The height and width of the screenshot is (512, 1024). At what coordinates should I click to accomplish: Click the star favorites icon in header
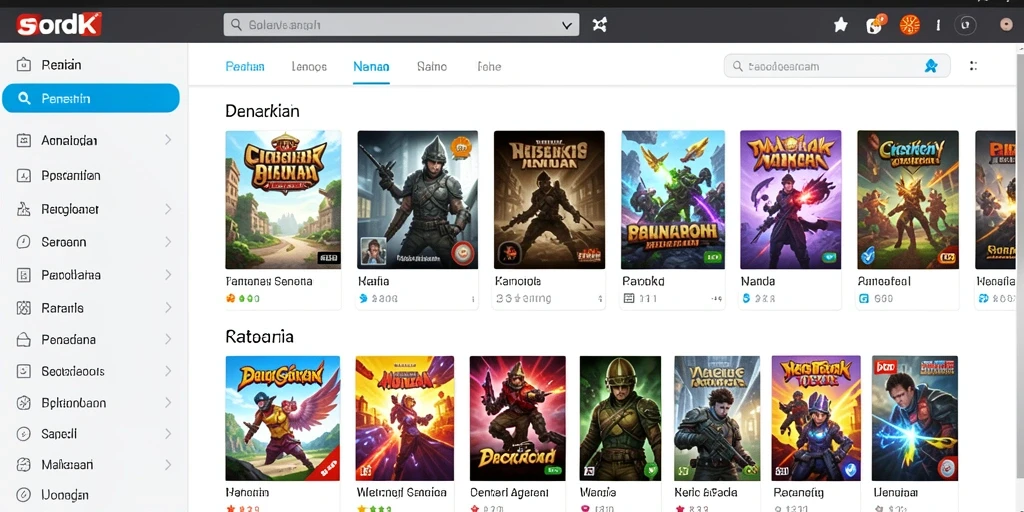(840, 25)
